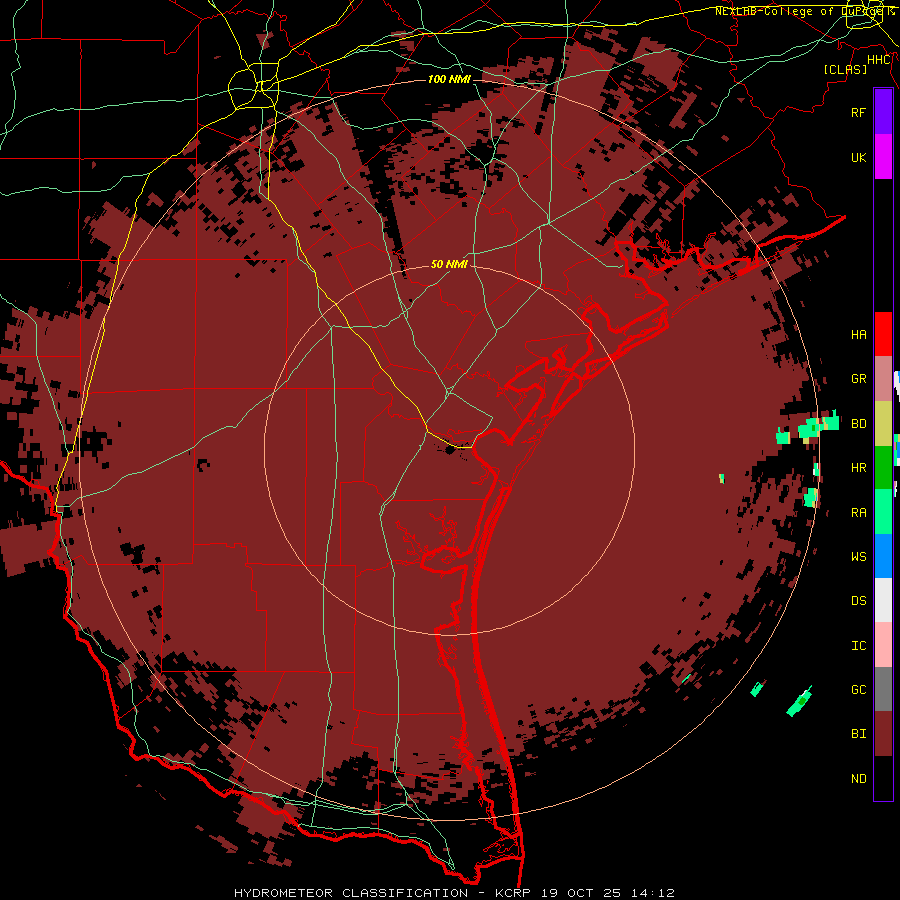Pick the light green RA legend swatch
This screenshot has height=900, width=900.
(883, 512)
